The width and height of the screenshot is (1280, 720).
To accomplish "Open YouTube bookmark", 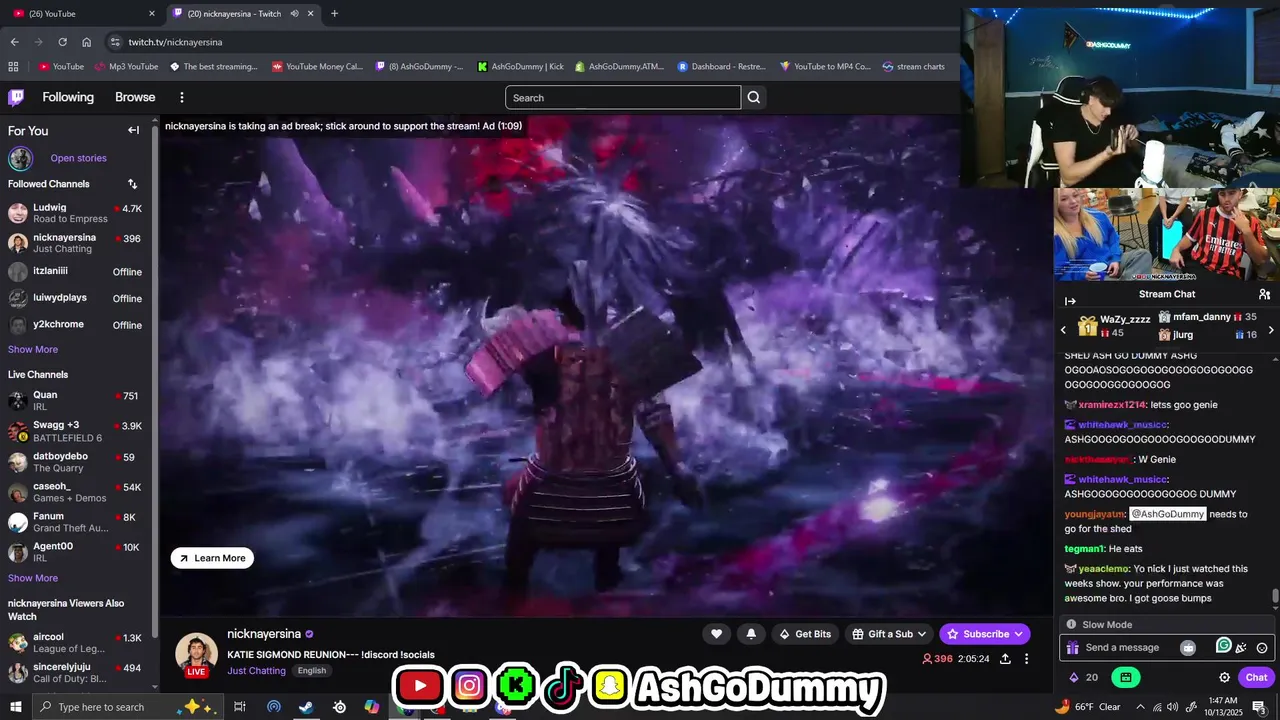I will click(61, 67).
